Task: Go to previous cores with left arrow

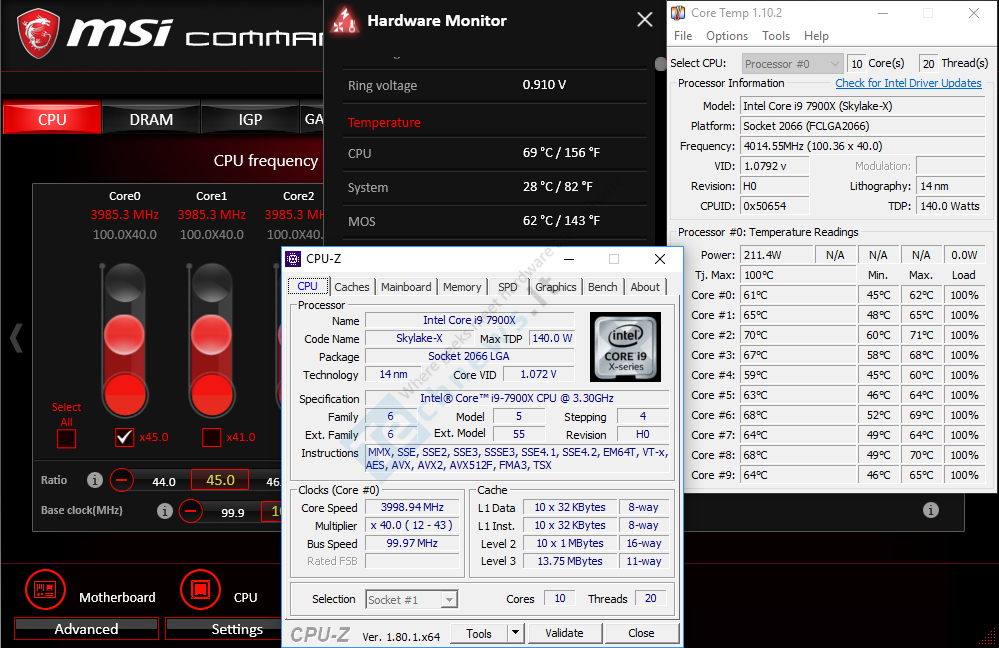Action: point(17,338)
